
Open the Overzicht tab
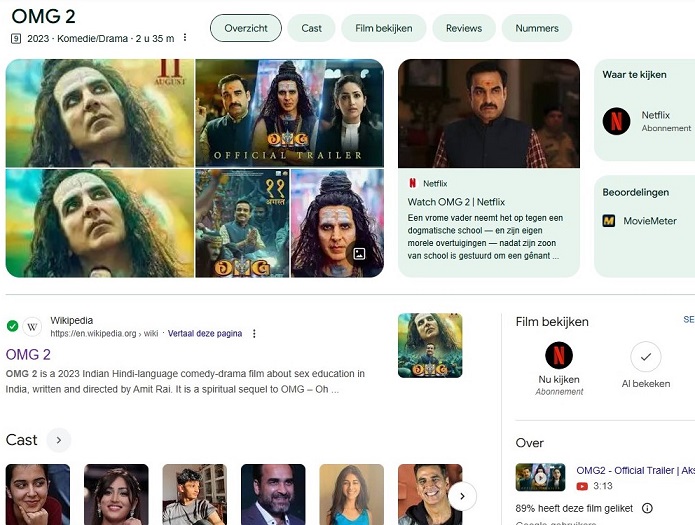coord(246,28)
